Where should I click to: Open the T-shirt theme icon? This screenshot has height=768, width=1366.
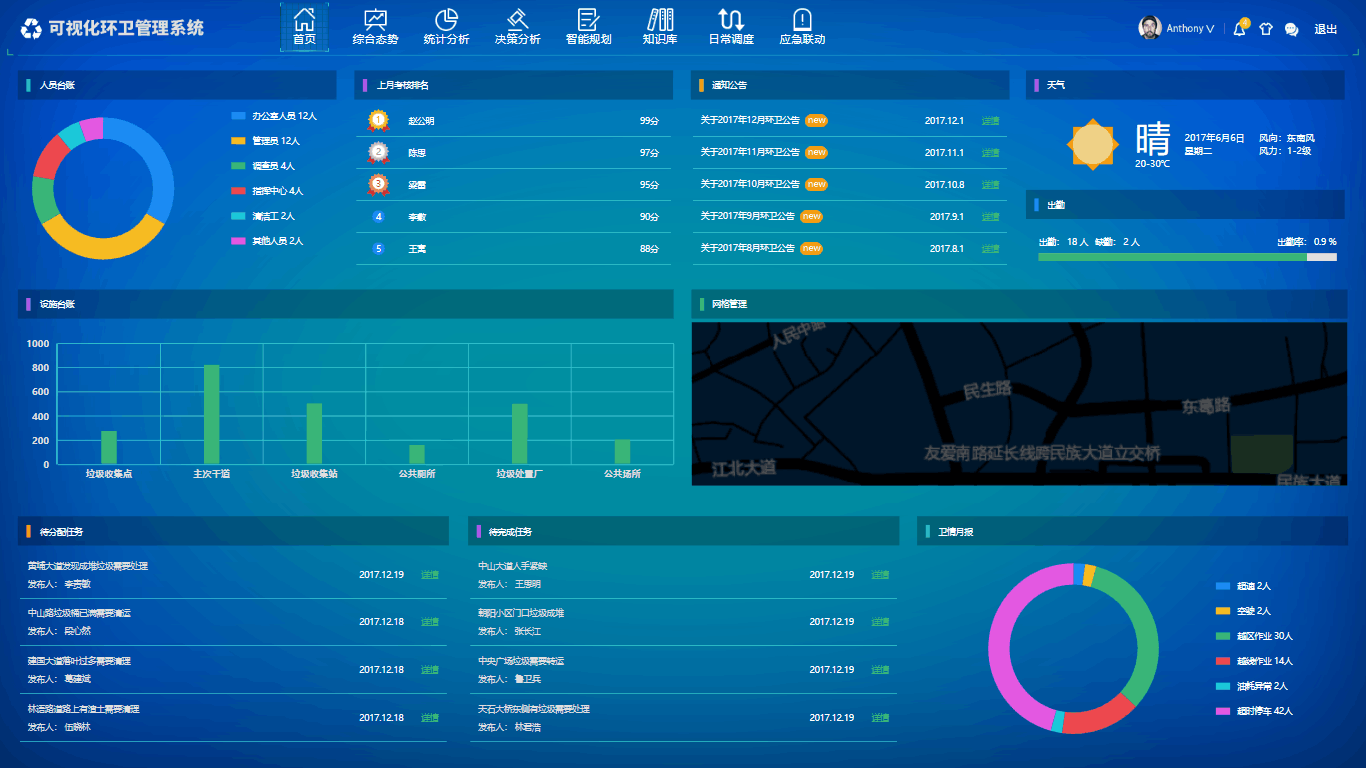1266,29
